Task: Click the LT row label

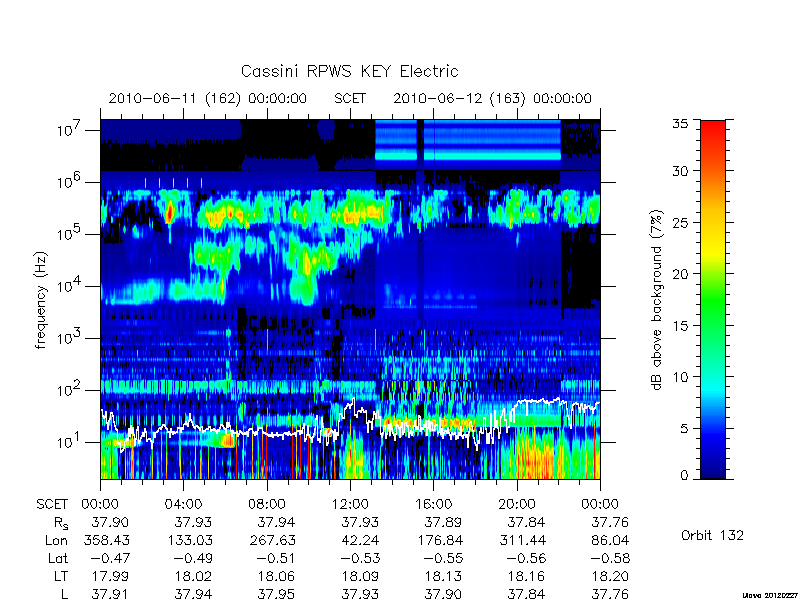Action: tap(61, 576)
